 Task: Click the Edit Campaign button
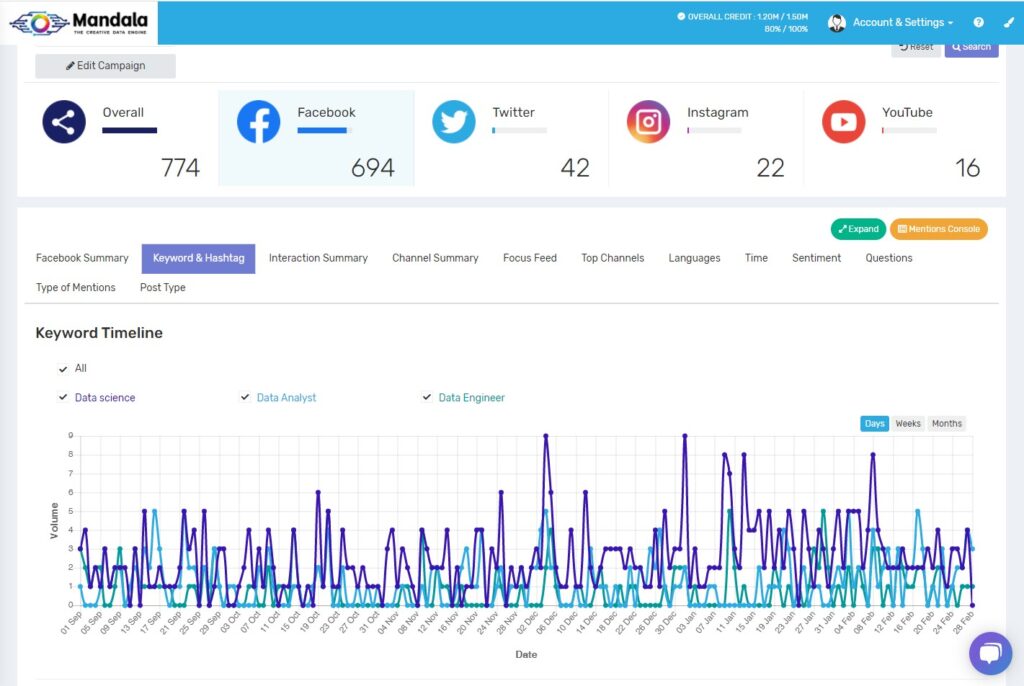(x=105, y=66)
